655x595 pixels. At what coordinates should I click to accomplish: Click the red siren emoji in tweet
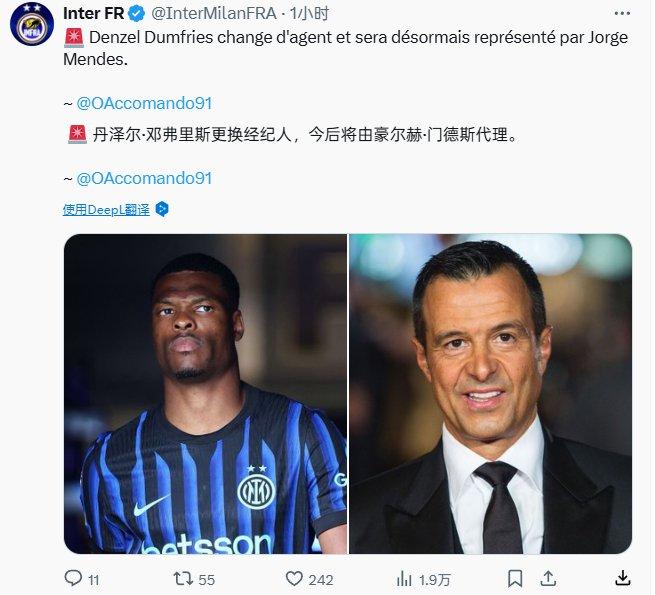pos(74,38)
